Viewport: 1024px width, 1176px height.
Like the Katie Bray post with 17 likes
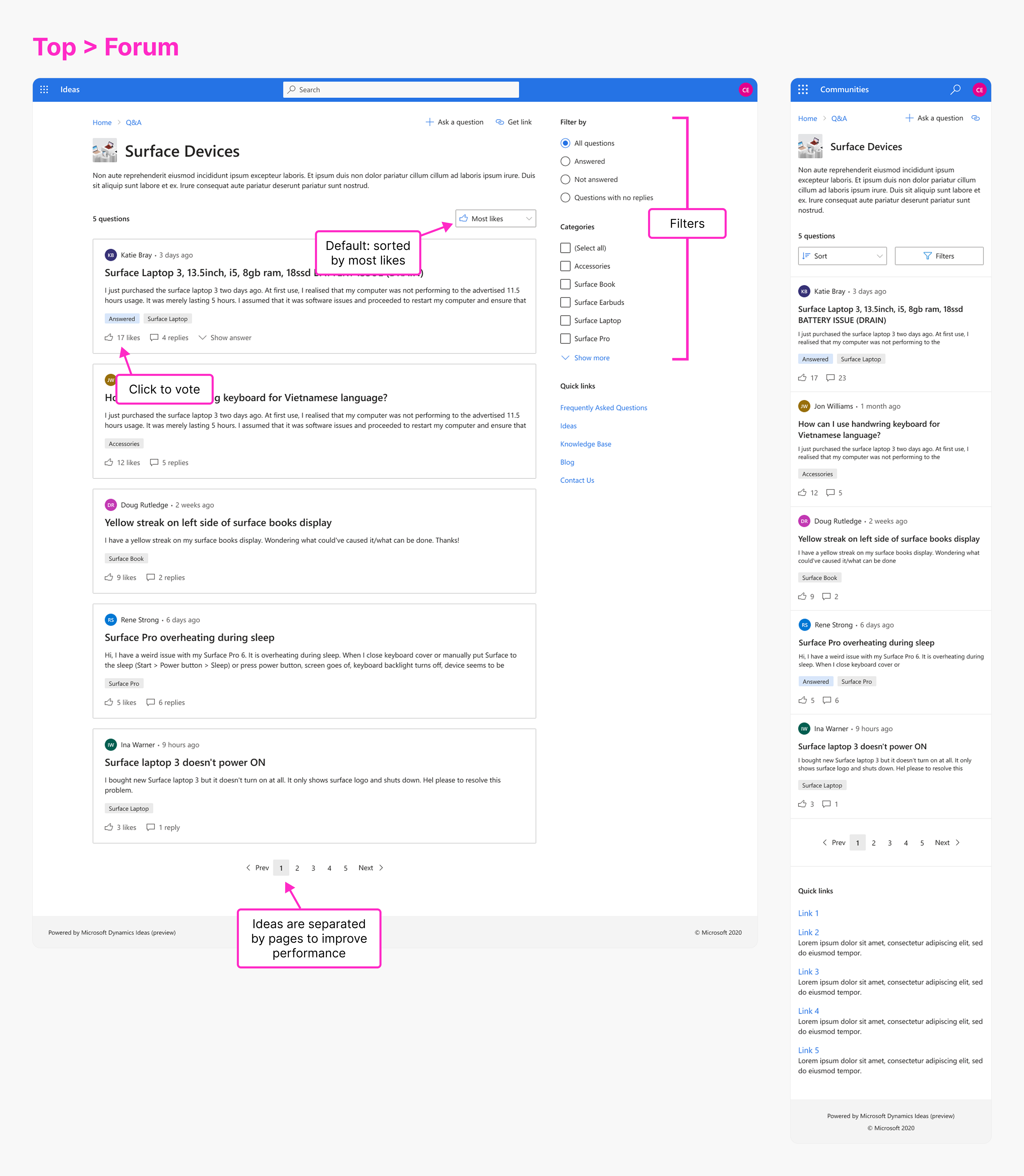tap(109, 338)
